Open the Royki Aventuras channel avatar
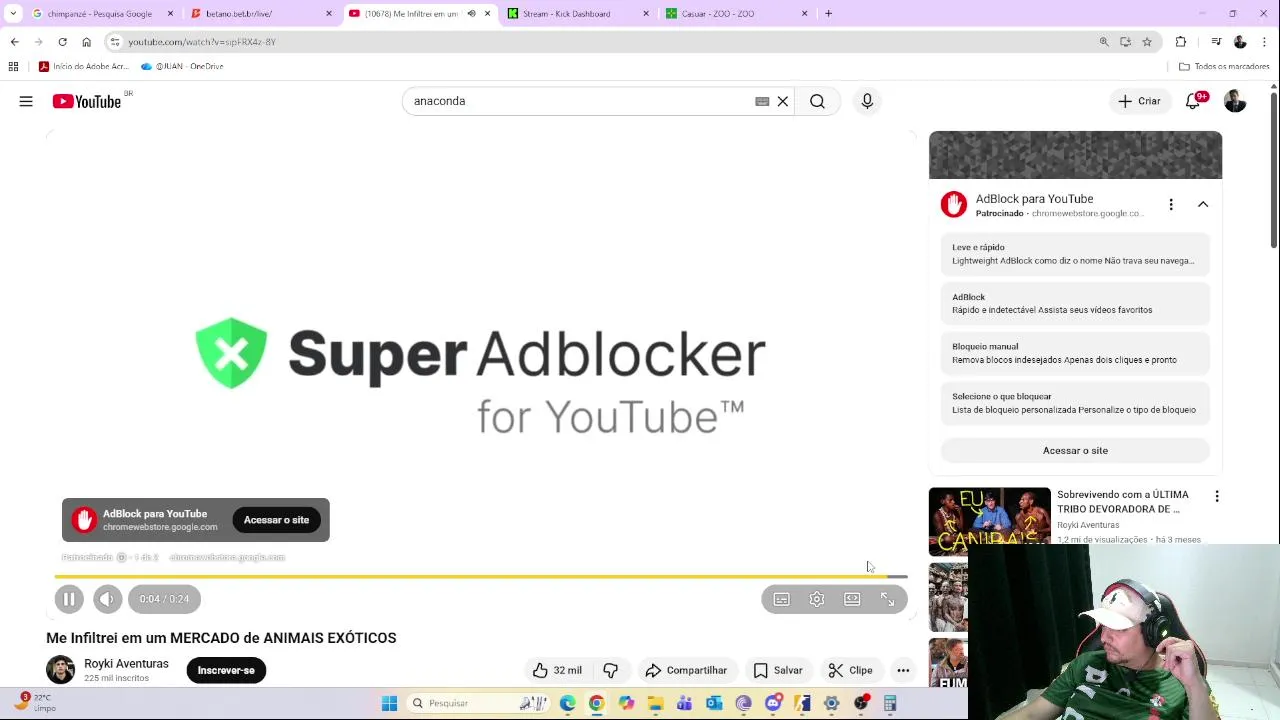 (60, 670)
